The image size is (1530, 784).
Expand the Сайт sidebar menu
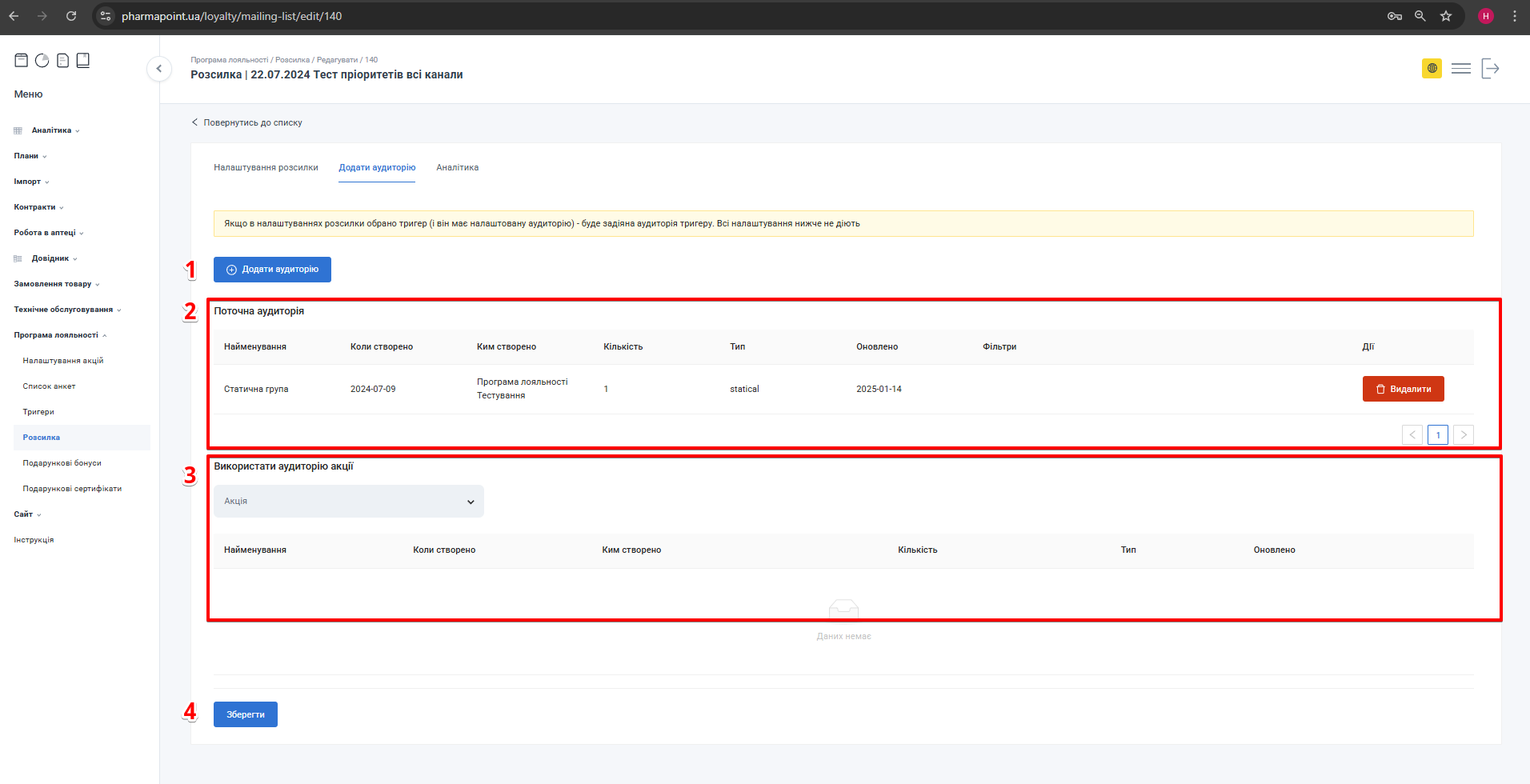click(x=27, y=514)
